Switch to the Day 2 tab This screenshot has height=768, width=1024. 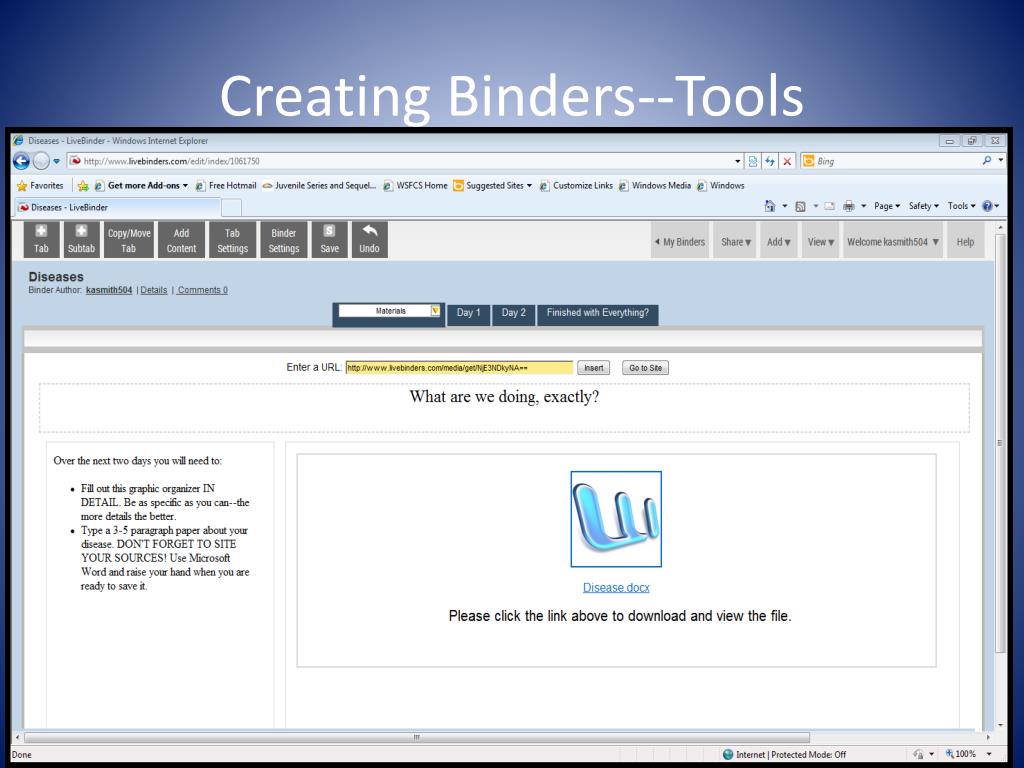(513, 312)
